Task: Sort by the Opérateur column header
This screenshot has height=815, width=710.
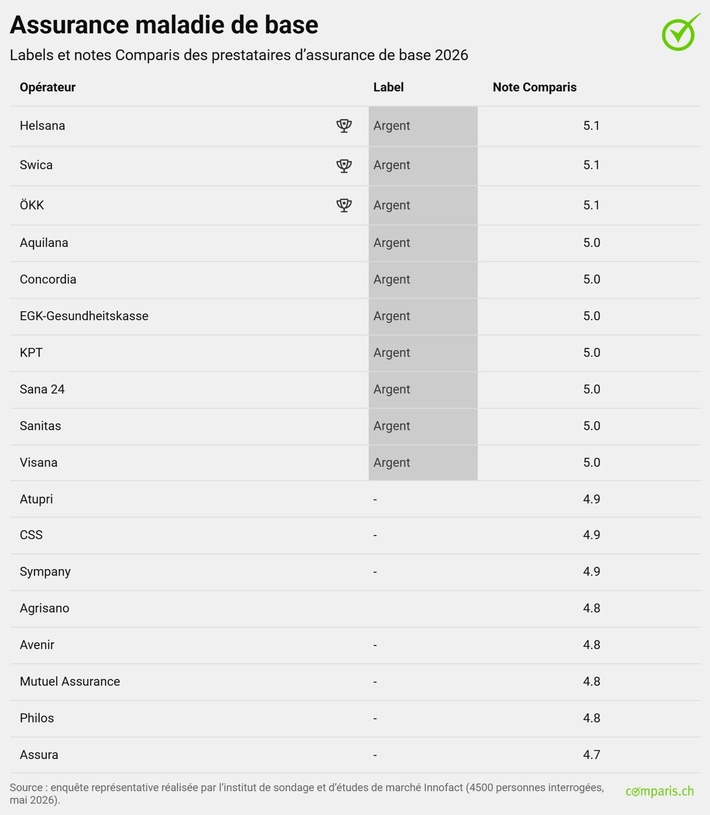Action: [x=48, y=87]
